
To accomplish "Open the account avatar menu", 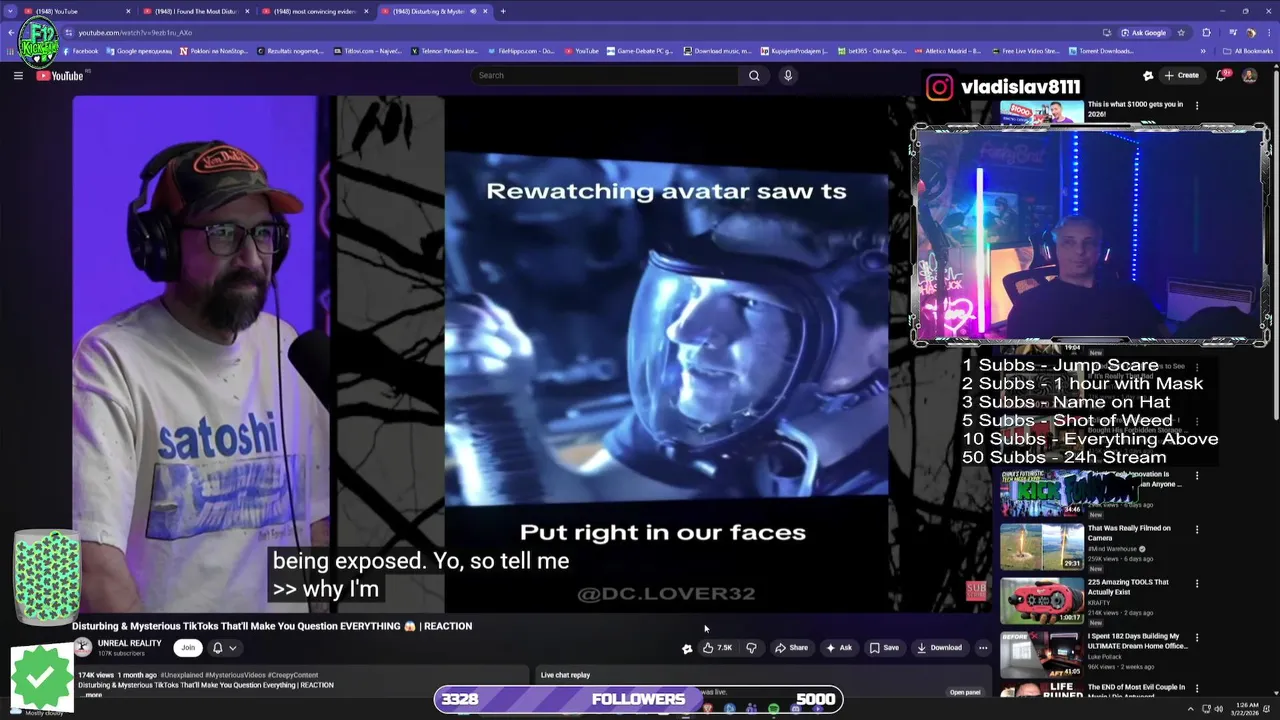I will pyautogui.click(x=1249, y=75).
